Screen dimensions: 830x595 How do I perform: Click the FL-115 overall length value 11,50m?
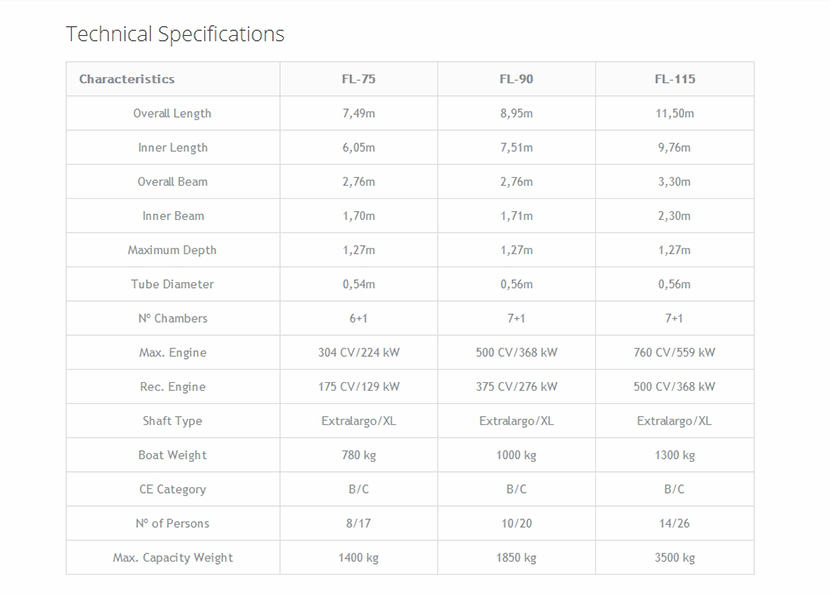pyautogui.click(x=674, y=114)
